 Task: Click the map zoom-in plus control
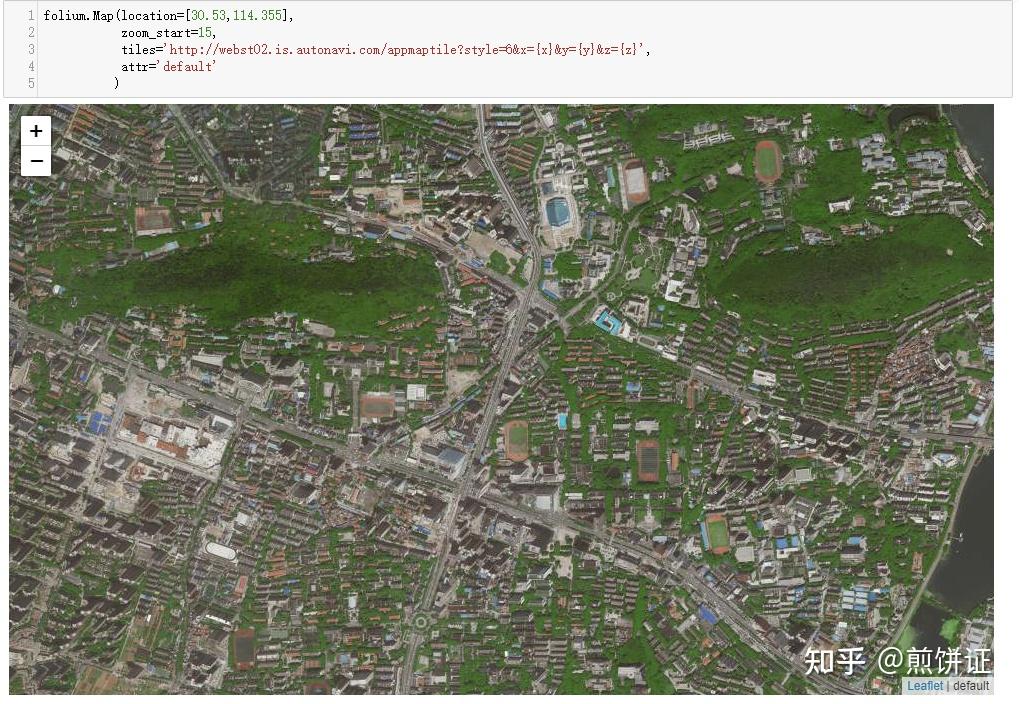(35, 131)
